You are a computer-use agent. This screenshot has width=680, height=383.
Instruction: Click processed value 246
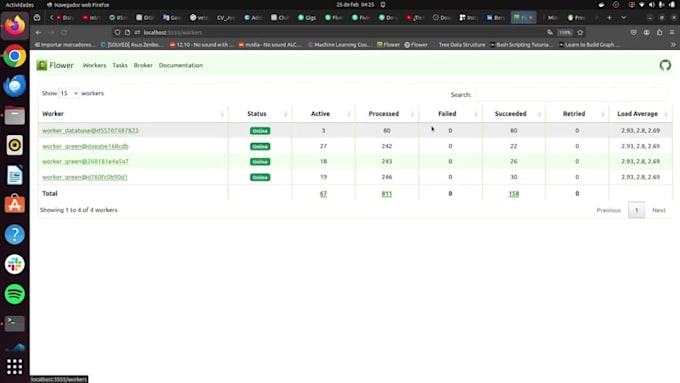click(x=386, y=177)
